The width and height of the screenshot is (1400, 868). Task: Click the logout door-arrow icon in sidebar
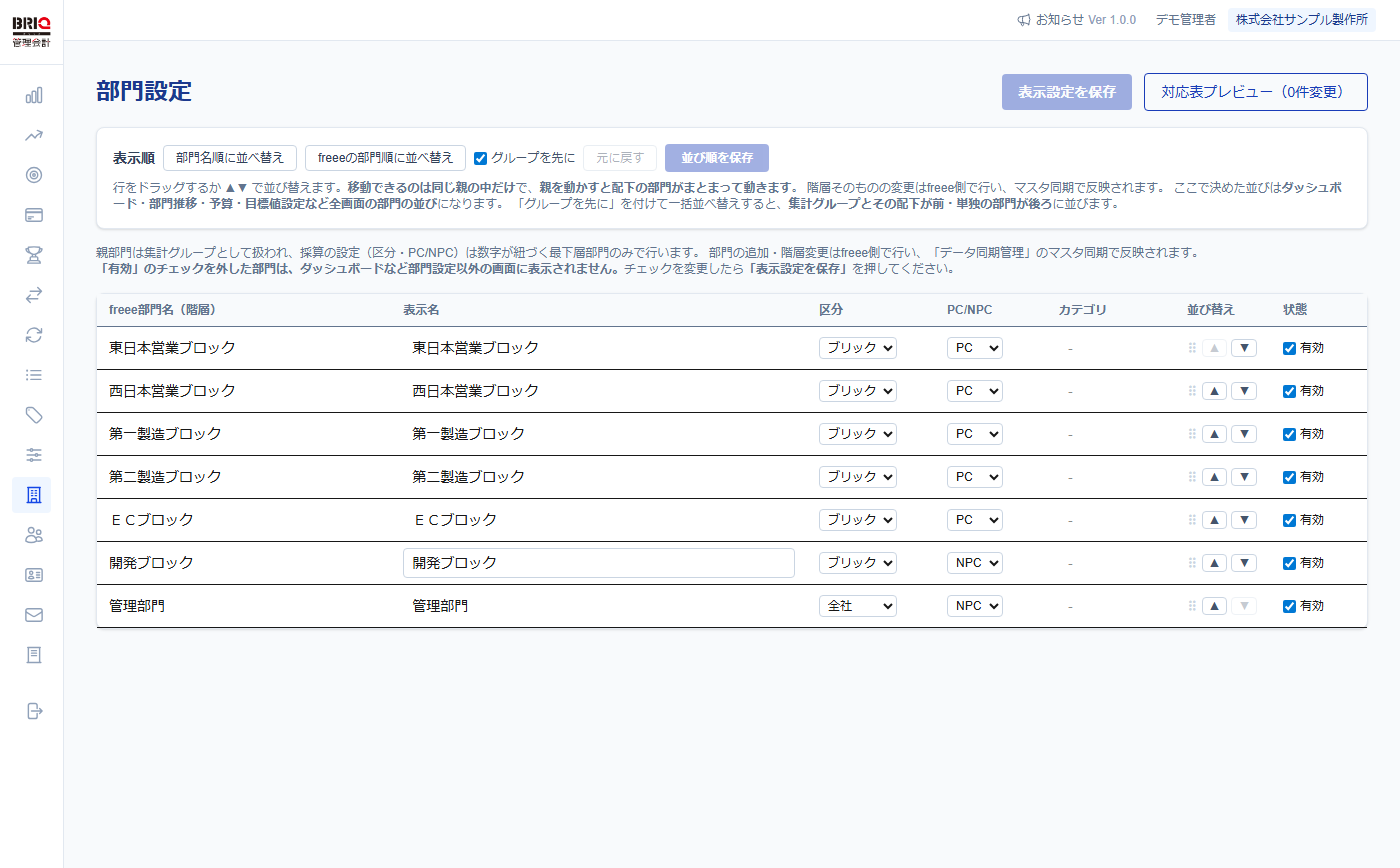[33, 711]
